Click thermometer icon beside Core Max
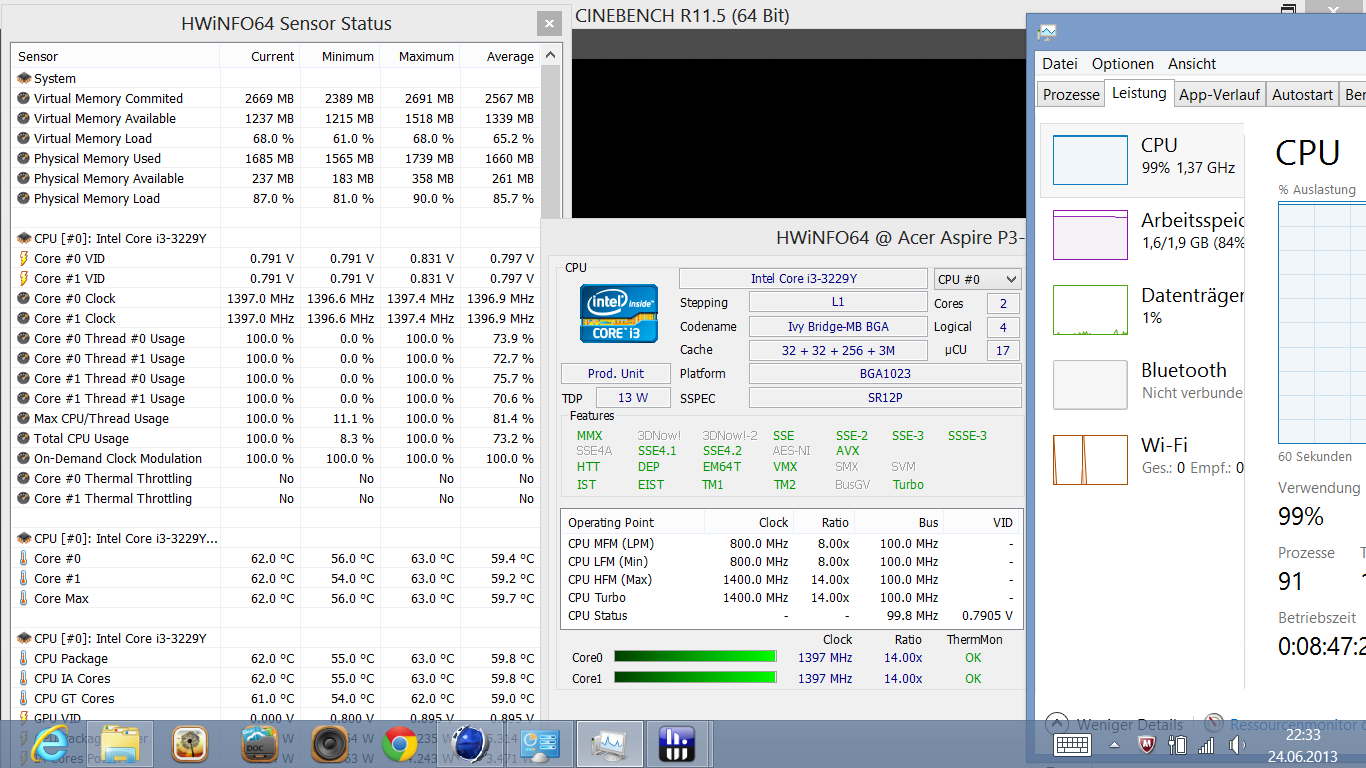 pos(24,598)
